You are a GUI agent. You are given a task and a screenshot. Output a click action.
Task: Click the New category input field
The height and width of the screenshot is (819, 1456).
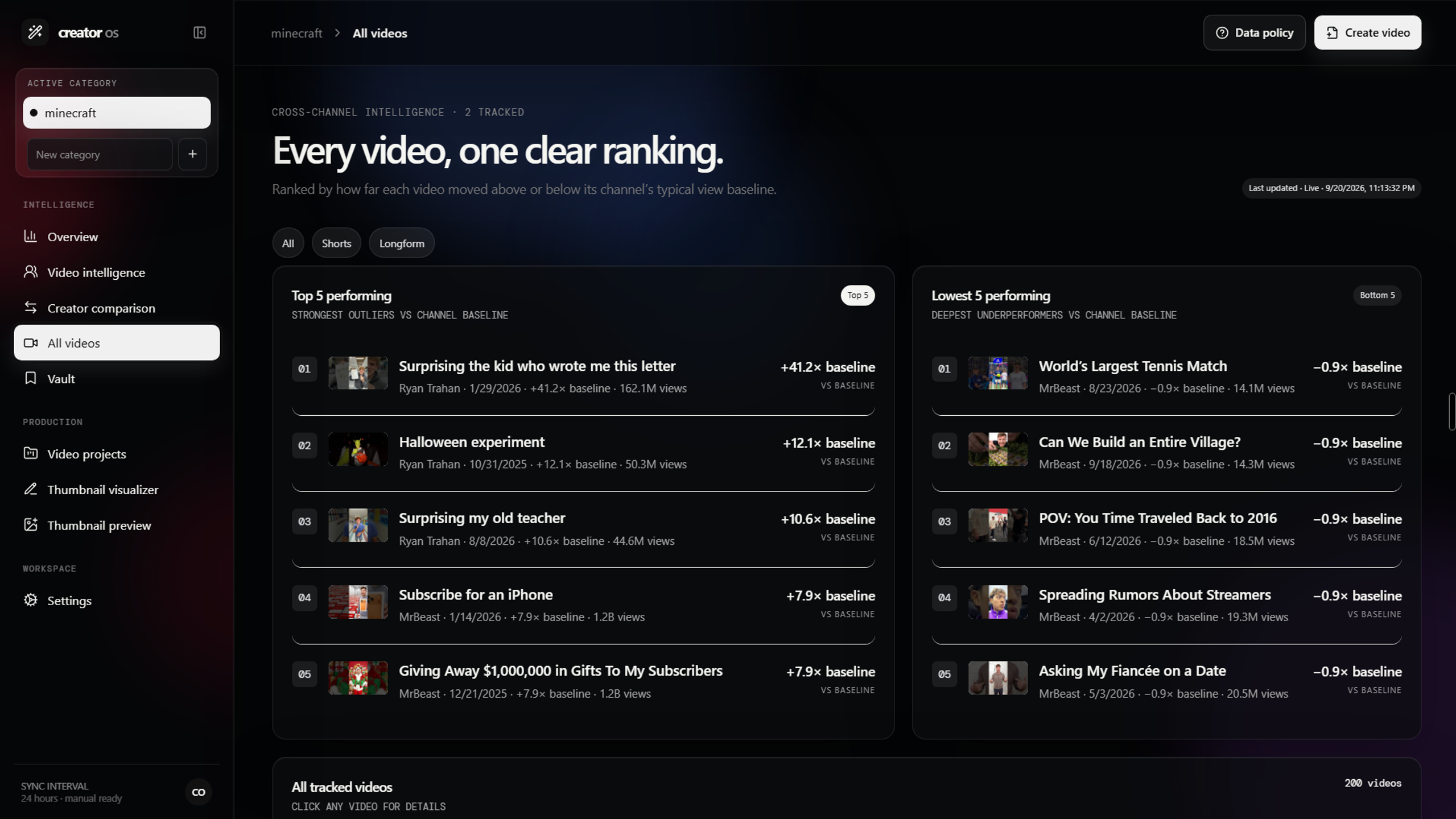tap(100, 154)
